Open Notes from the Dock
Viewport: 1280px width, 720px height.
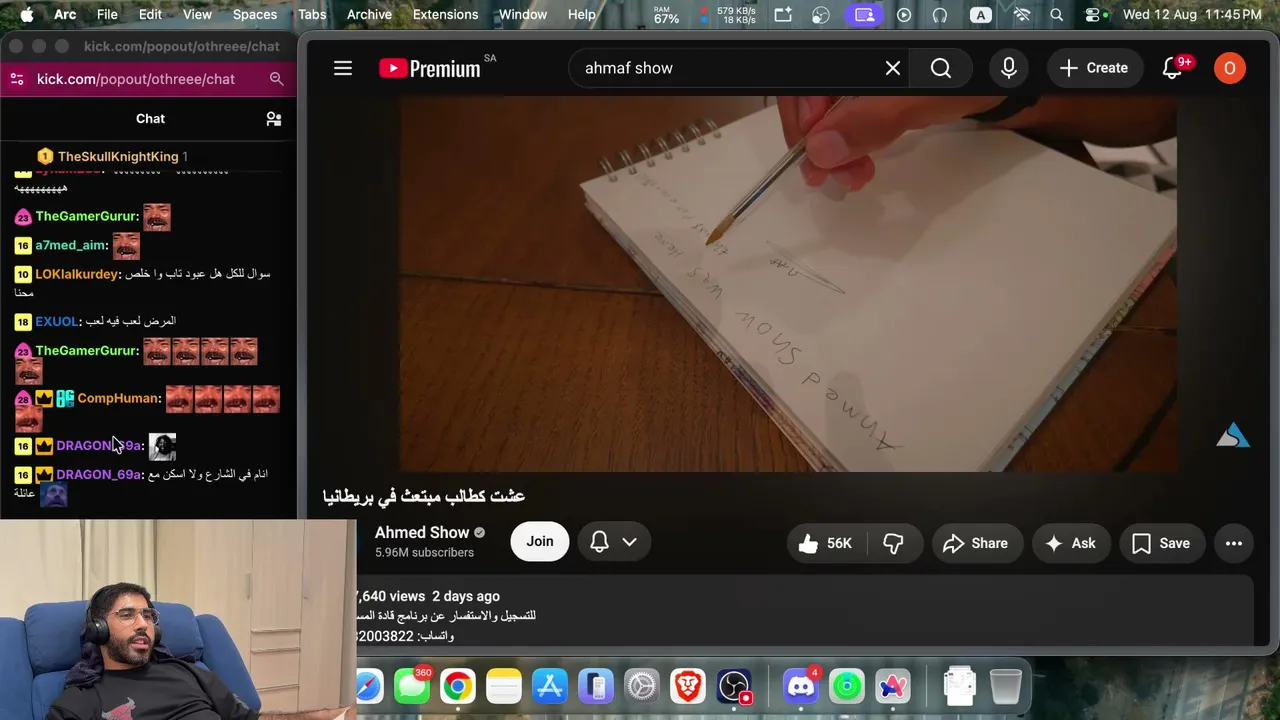(x=504, y=686)
